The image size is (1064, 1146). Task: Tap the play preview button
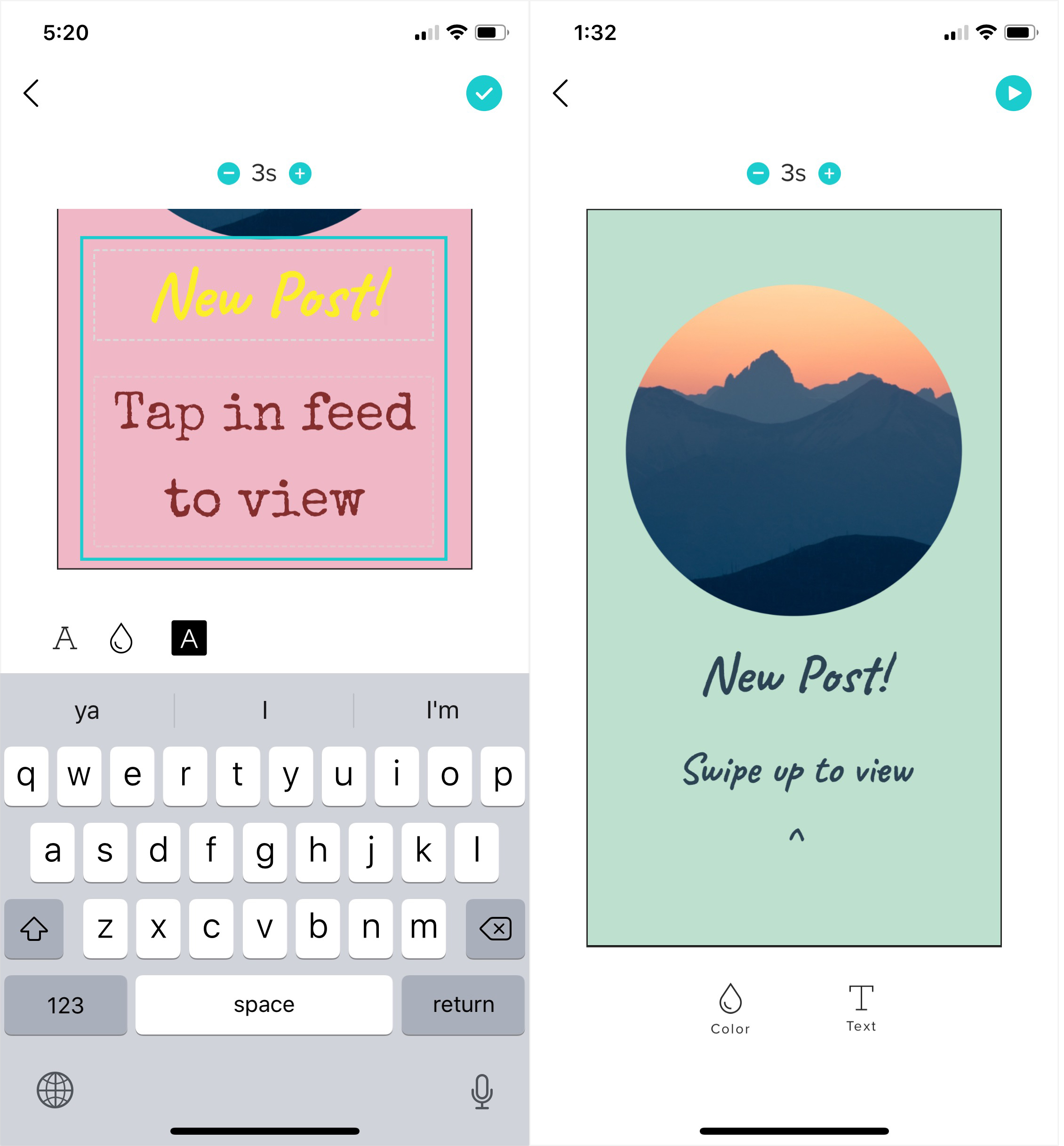(x=1013, y=94)
